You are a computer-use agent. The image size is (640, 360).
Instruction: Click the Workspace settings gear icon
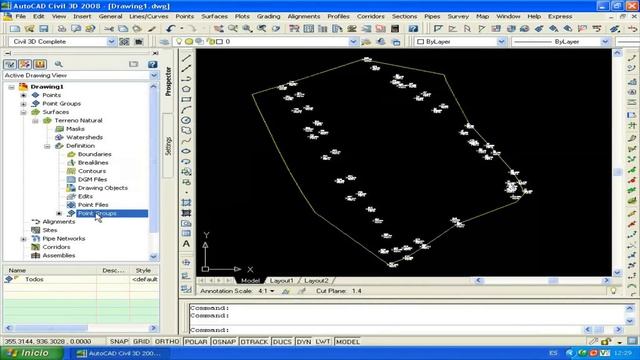[124, 42]
